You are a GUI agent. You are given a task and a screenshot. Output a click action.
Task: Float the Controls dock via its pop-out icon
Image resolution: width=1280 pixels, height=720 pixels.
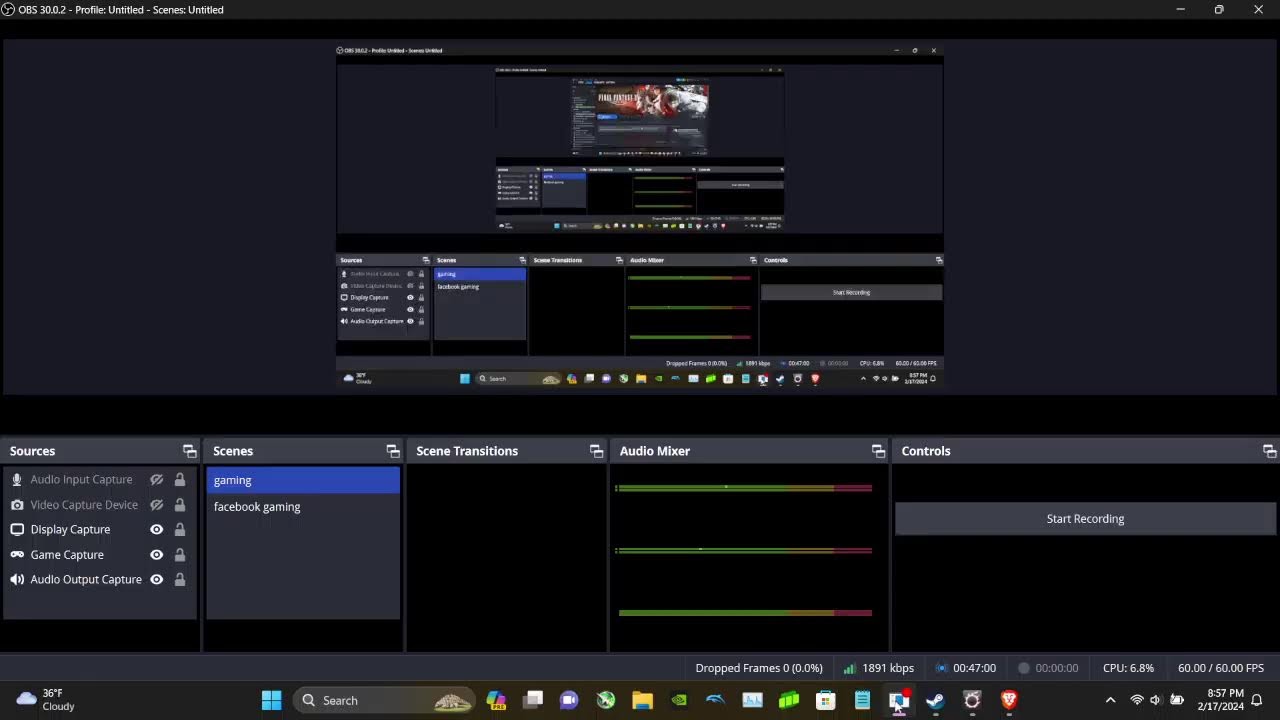pos(1269,451)
